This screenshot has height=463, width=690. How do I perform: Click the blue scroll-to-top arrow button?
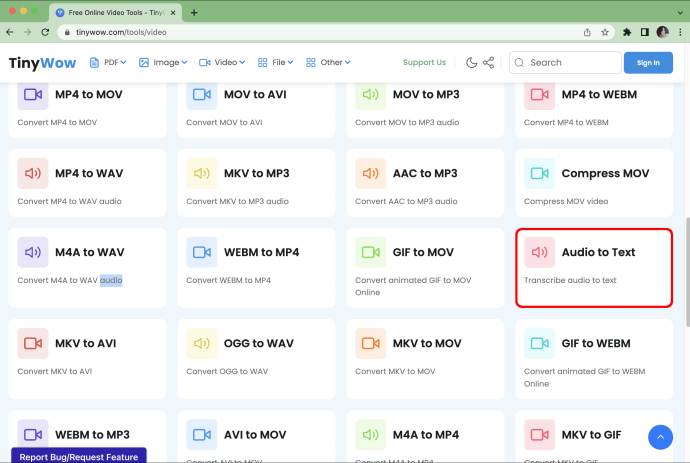[660, 437]
